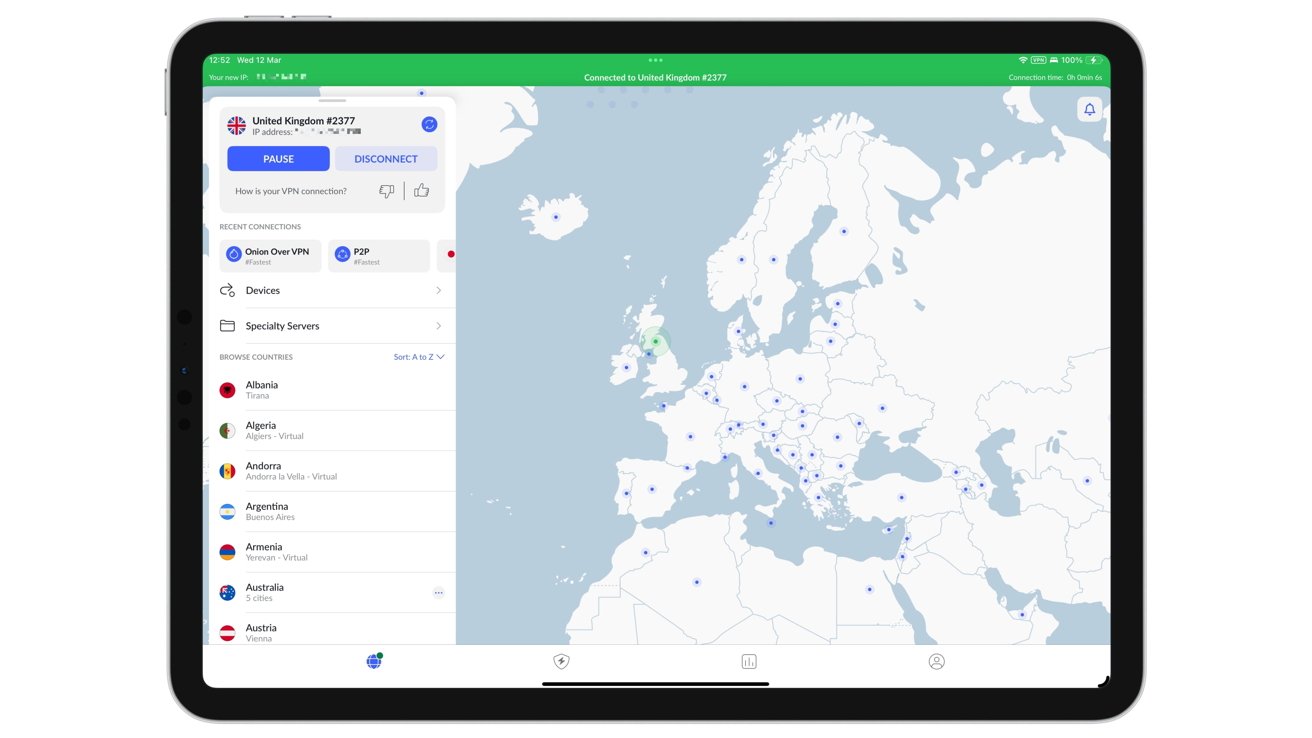Tap the Albania flag icon
Screen dimensions: 1312x738
point(227,390)
